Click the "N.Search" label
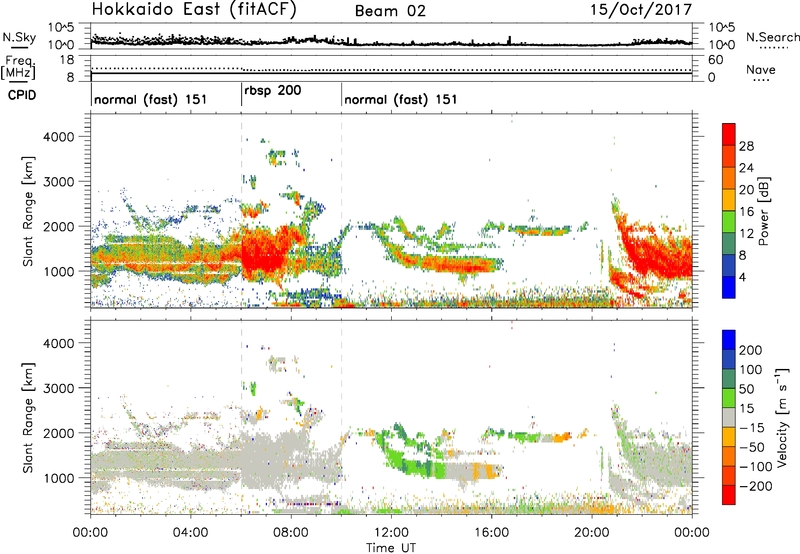The image size is (800, 554). 773,37
